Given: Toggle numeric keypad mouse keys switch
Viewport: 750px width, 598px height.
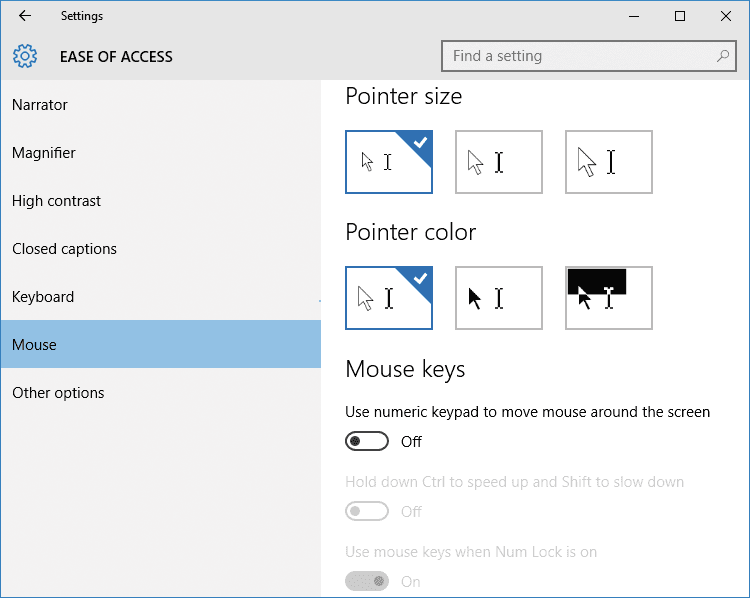Looking at the screenshot, I should (x=367, y=441).
